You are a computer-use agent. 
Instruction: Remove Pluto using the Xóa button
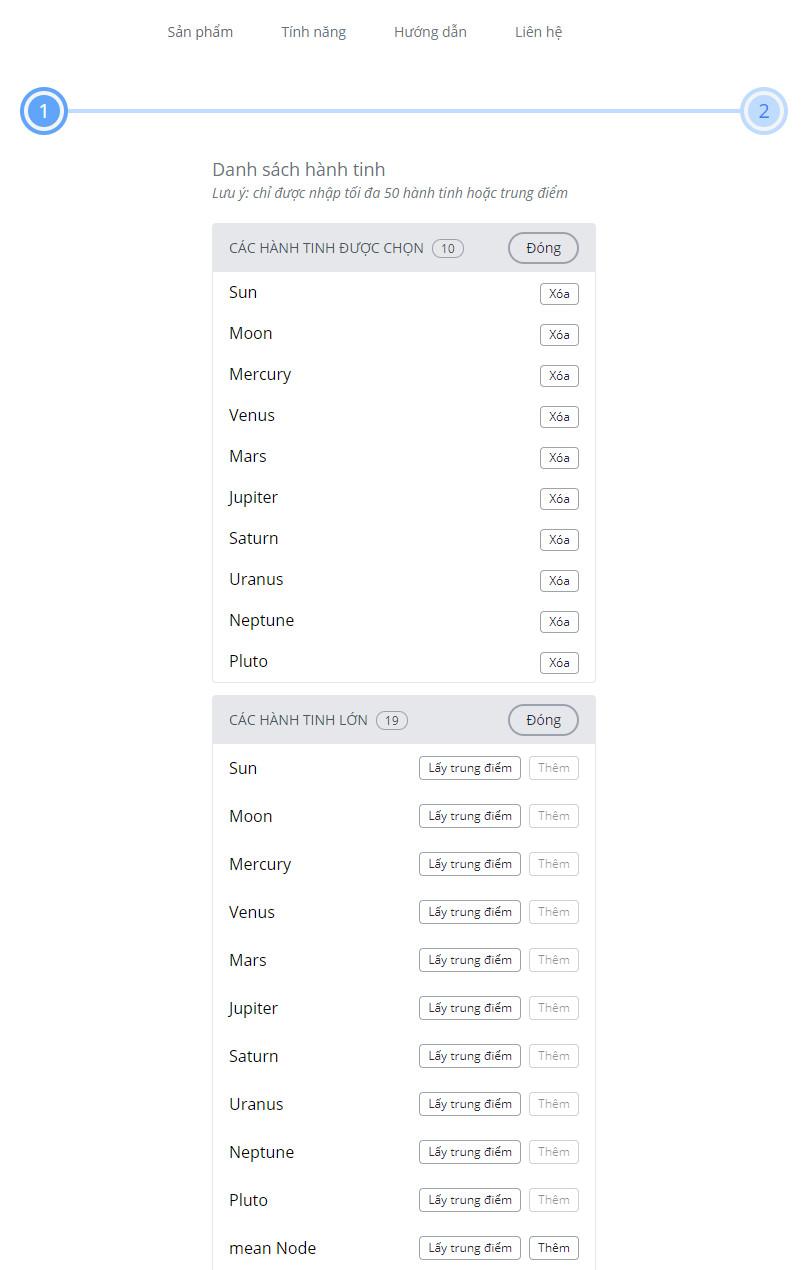pyautogui.click(x=558, y=662)
